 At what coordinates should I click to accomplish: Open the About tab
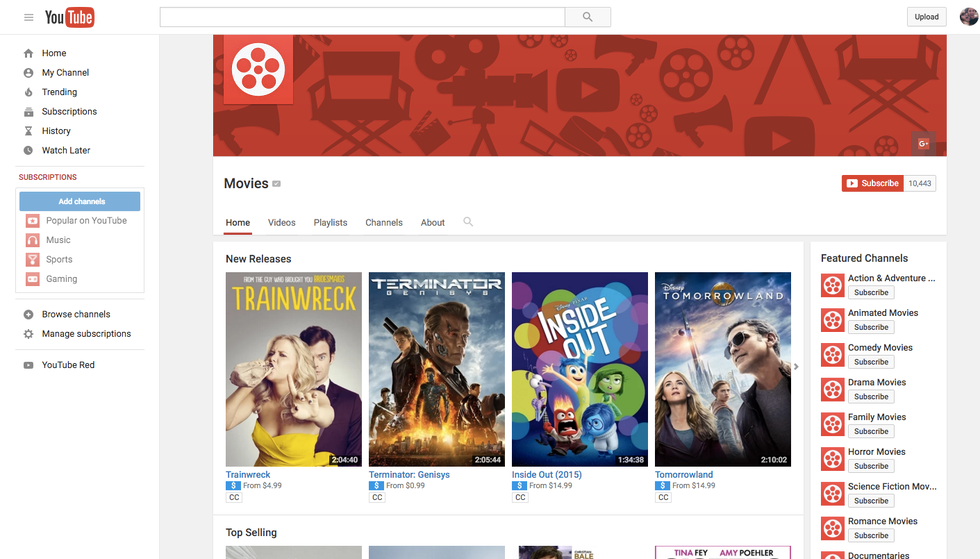point(432,222)
